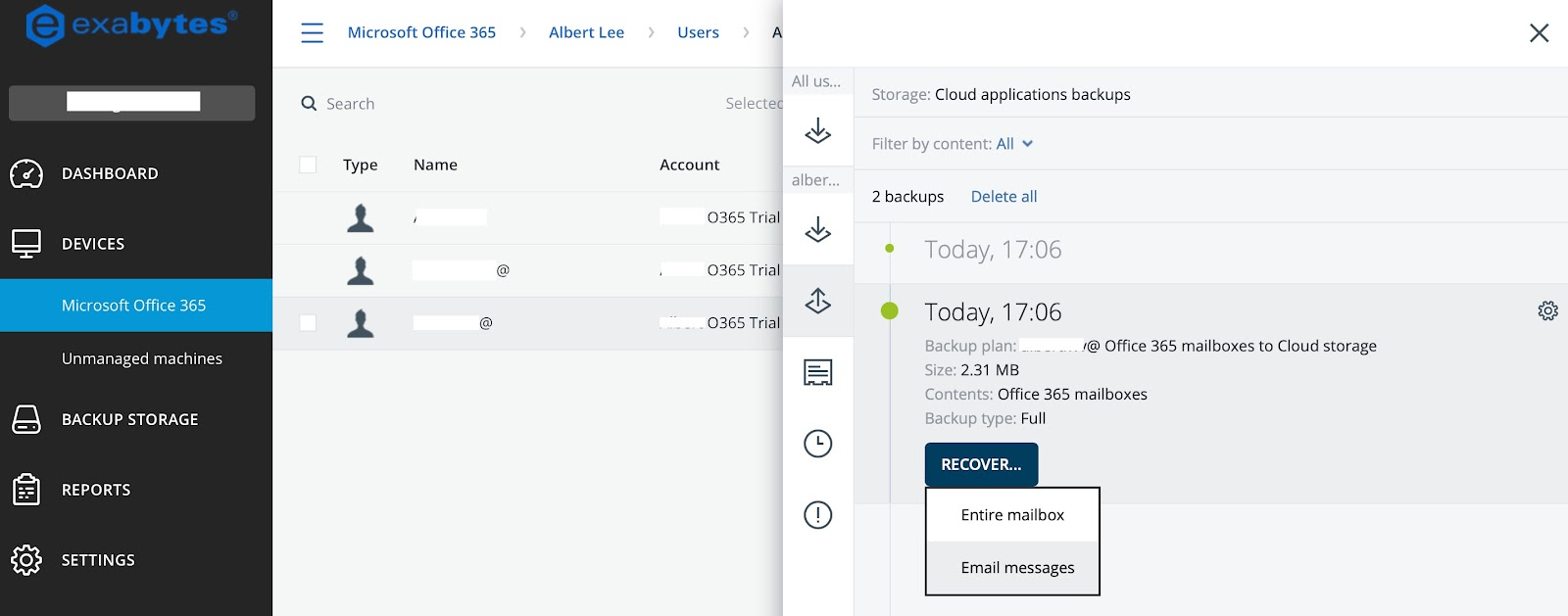Click O365 Trial in second row
Viewport: 1568px width, 616px height.
(743, 270)
